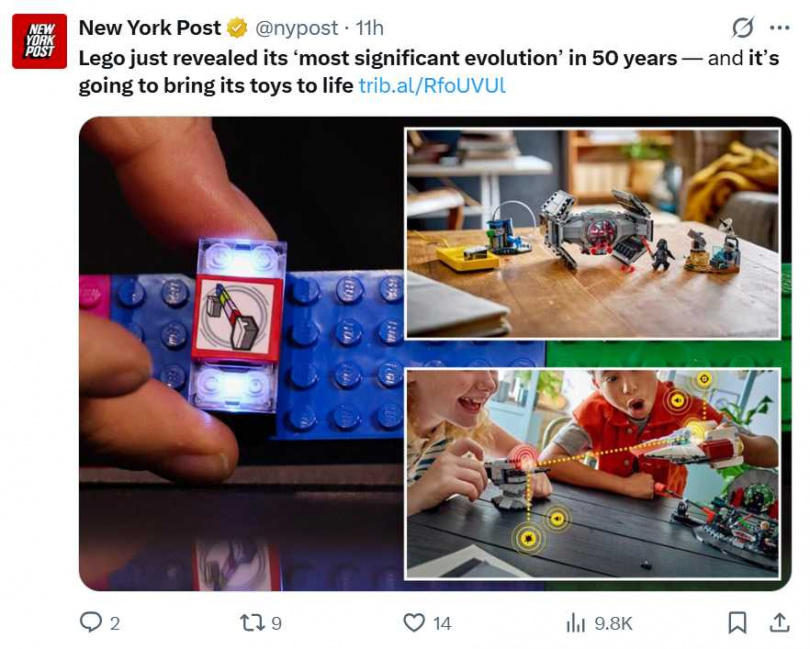The height and width of the screenshot is (649, 810).
Task: Open the trib.al/RfoUVUl article link
Action: point(432,85)
